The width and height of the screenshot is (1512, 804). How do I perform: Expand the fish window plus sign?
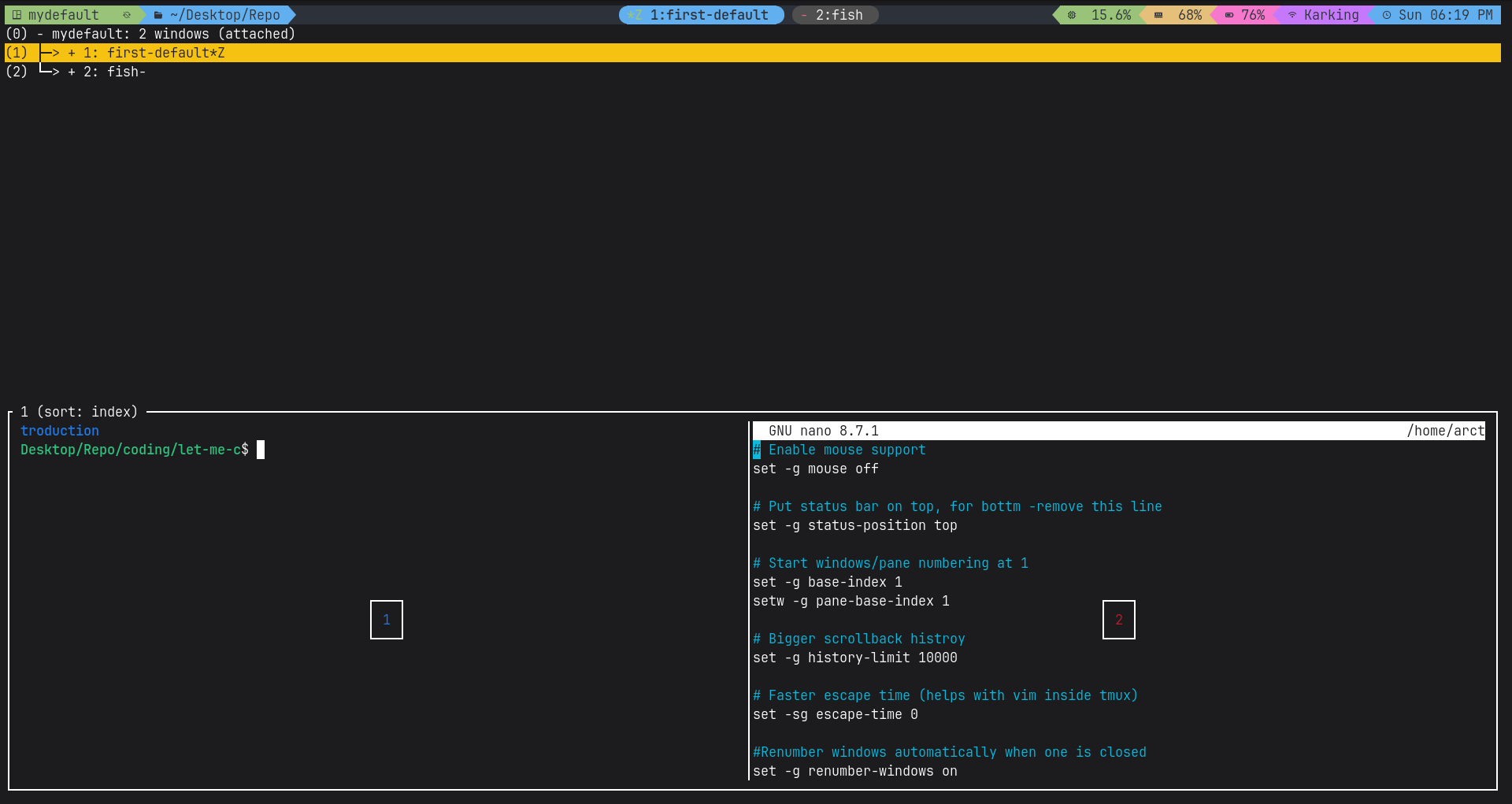click(72, 72)
